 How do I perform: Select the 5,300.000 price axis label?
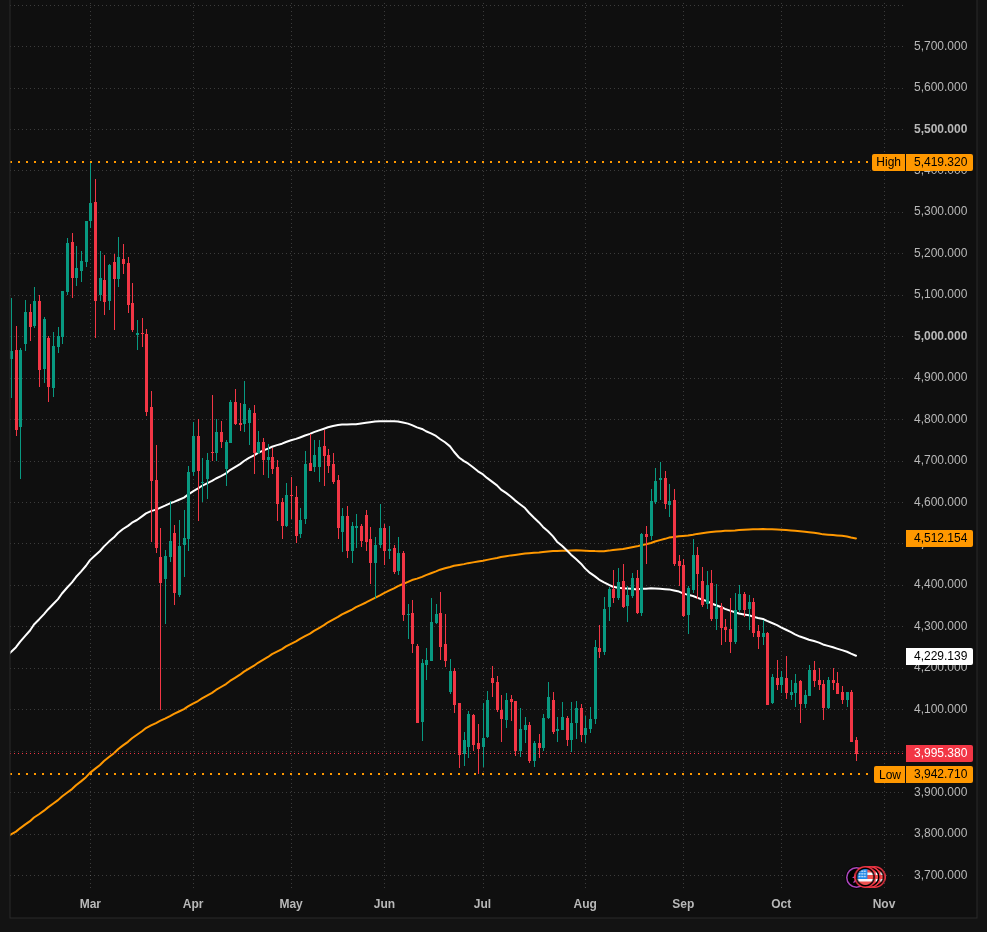pos(940,211)
